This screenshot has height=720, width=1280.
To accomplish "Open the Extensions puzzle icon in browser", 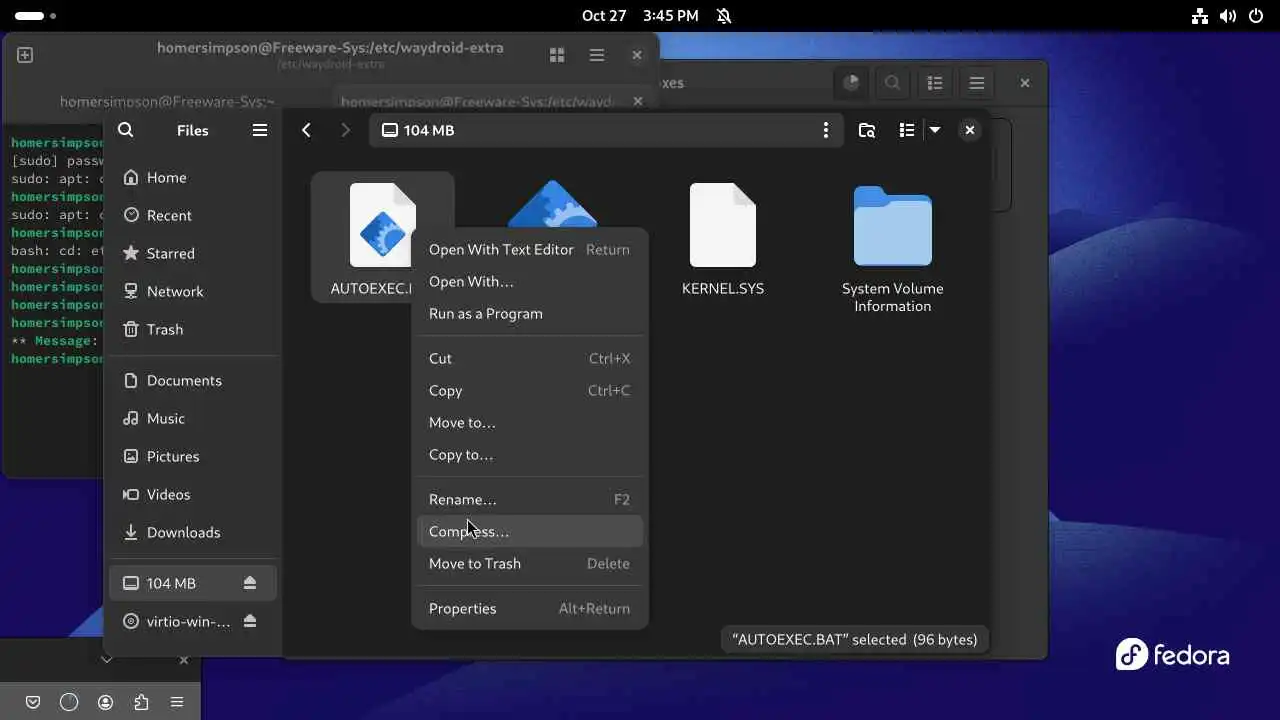I will [141, 702].
